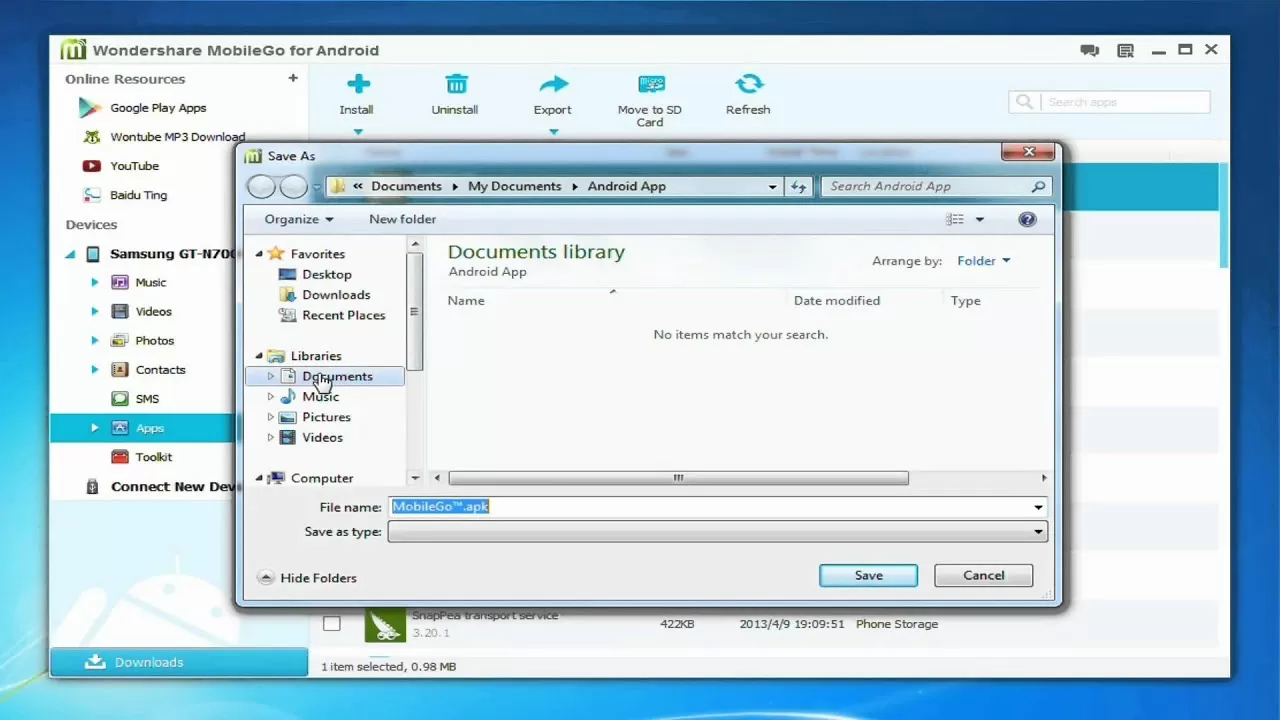Open Toolkit under the Samsung device
The width and height of the screenshot is (1280, 720).
154,457
